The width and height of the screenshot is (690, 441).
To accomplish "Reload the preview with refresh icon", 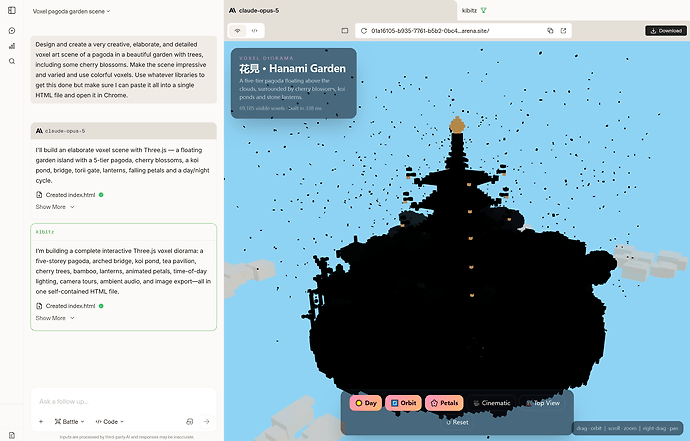I will point(363,31).
